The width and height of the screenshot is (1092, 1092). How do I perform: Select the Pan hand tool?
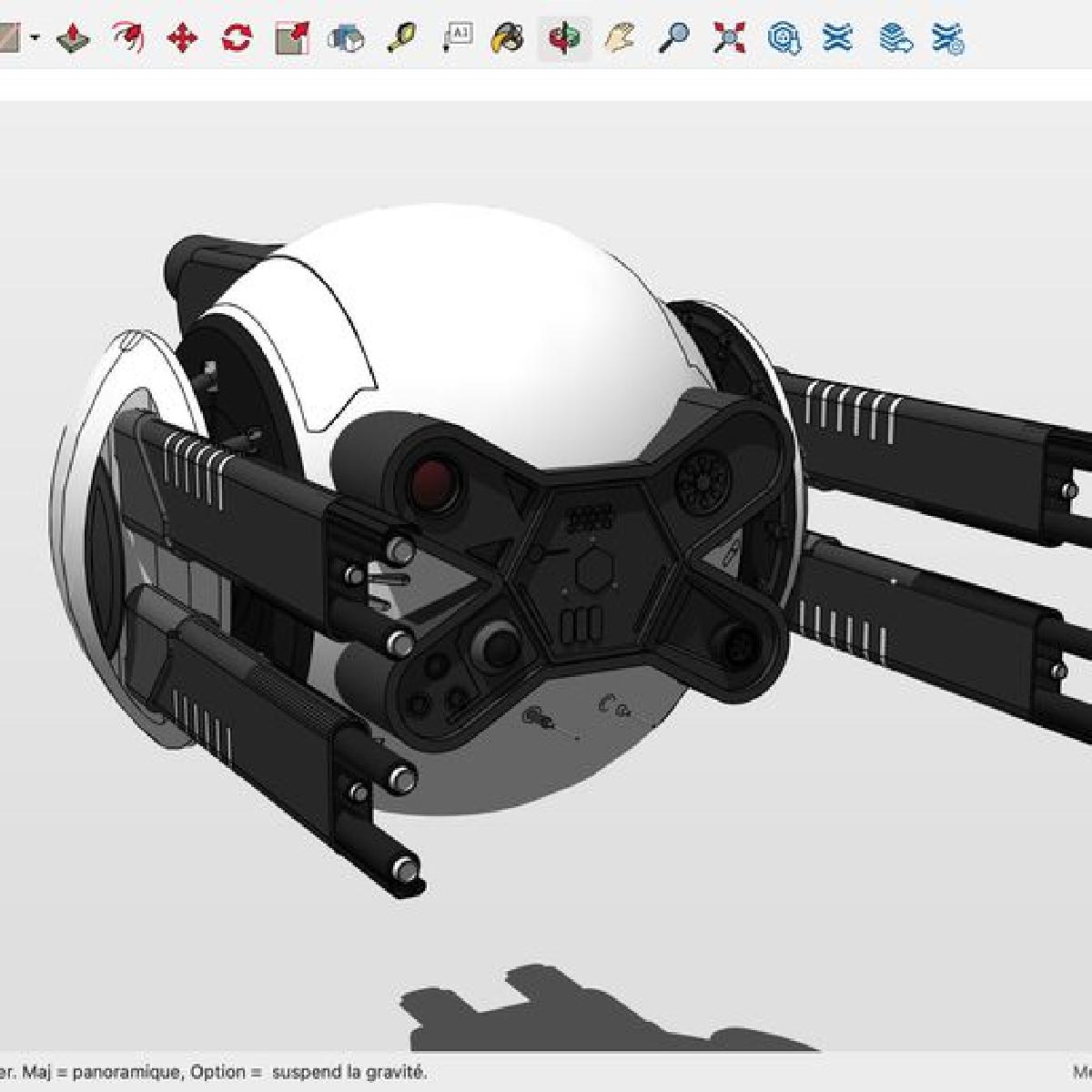(620, 38)
